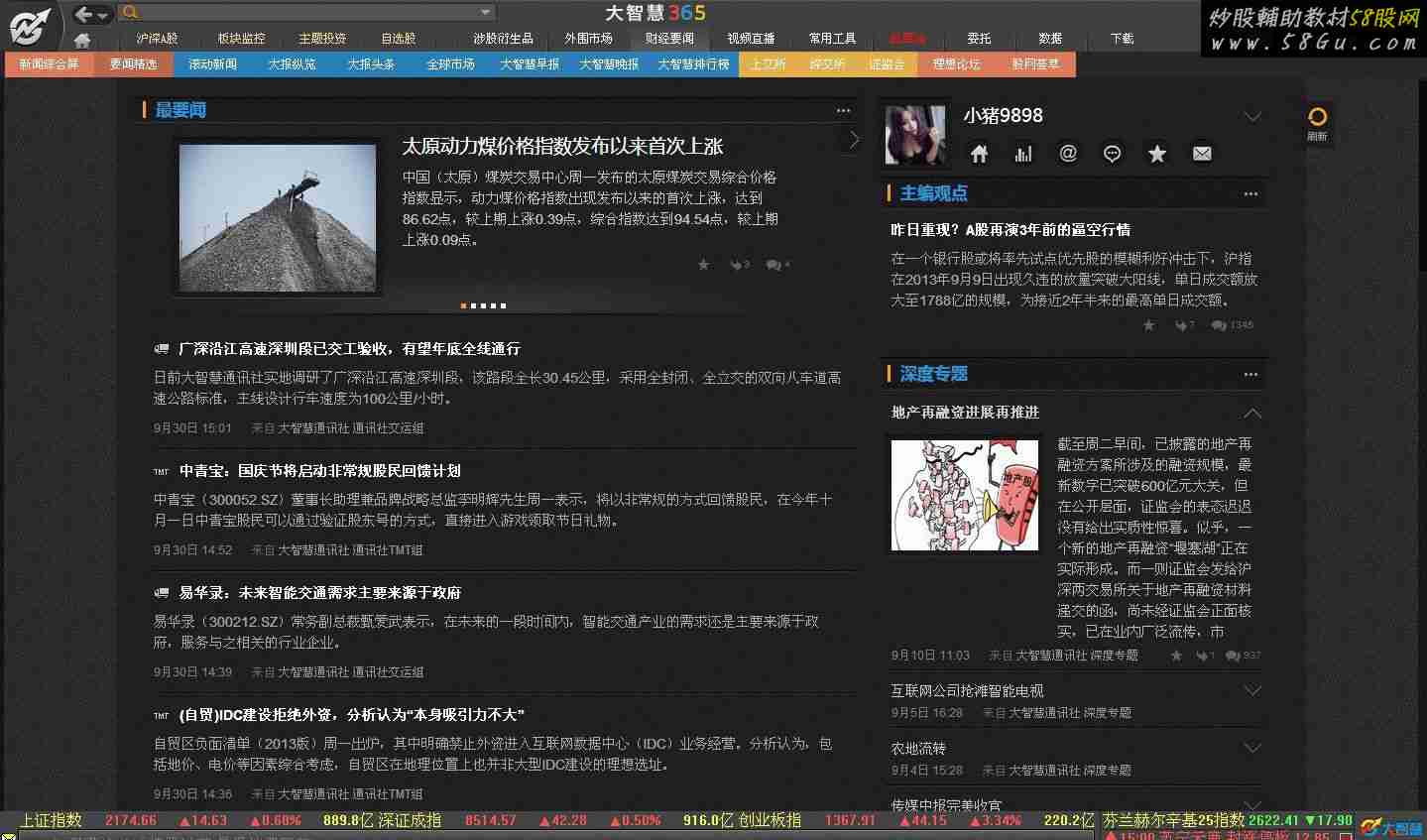
Task: Click the chat bubble messages icon
Action: [x=1113, y=154]
